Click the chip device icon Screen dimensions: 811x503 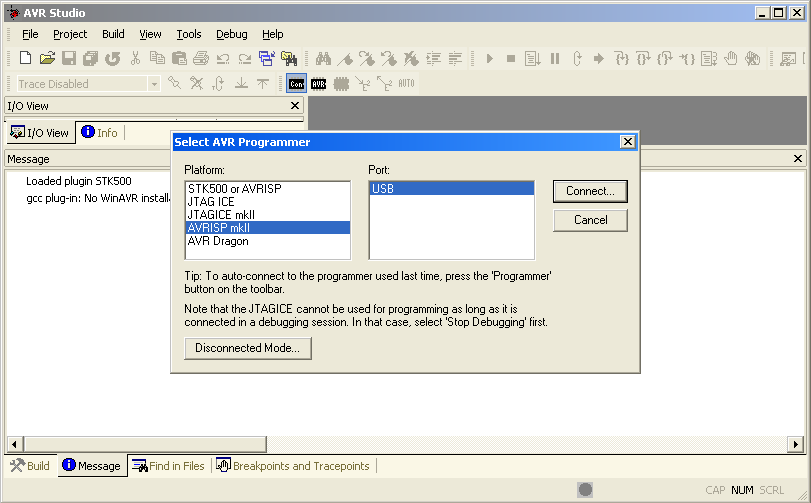pos(341,84)
